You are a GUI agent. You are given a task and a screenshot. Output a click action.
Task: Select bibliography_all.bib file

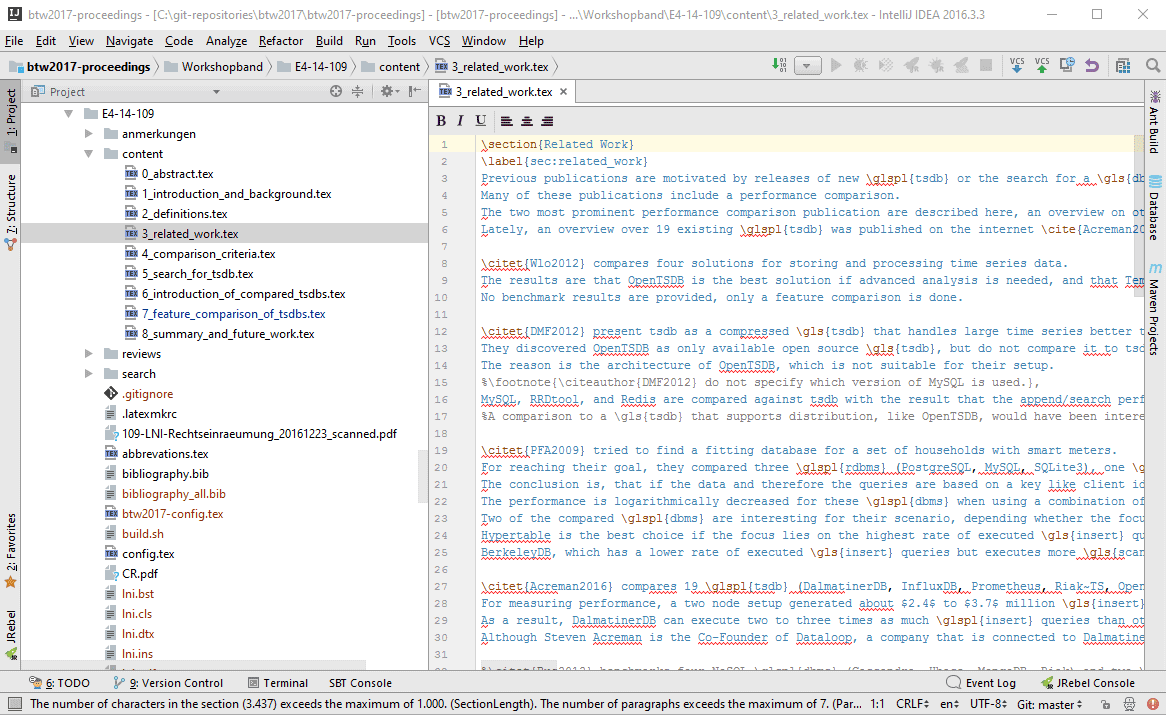[x=173, y=494]
